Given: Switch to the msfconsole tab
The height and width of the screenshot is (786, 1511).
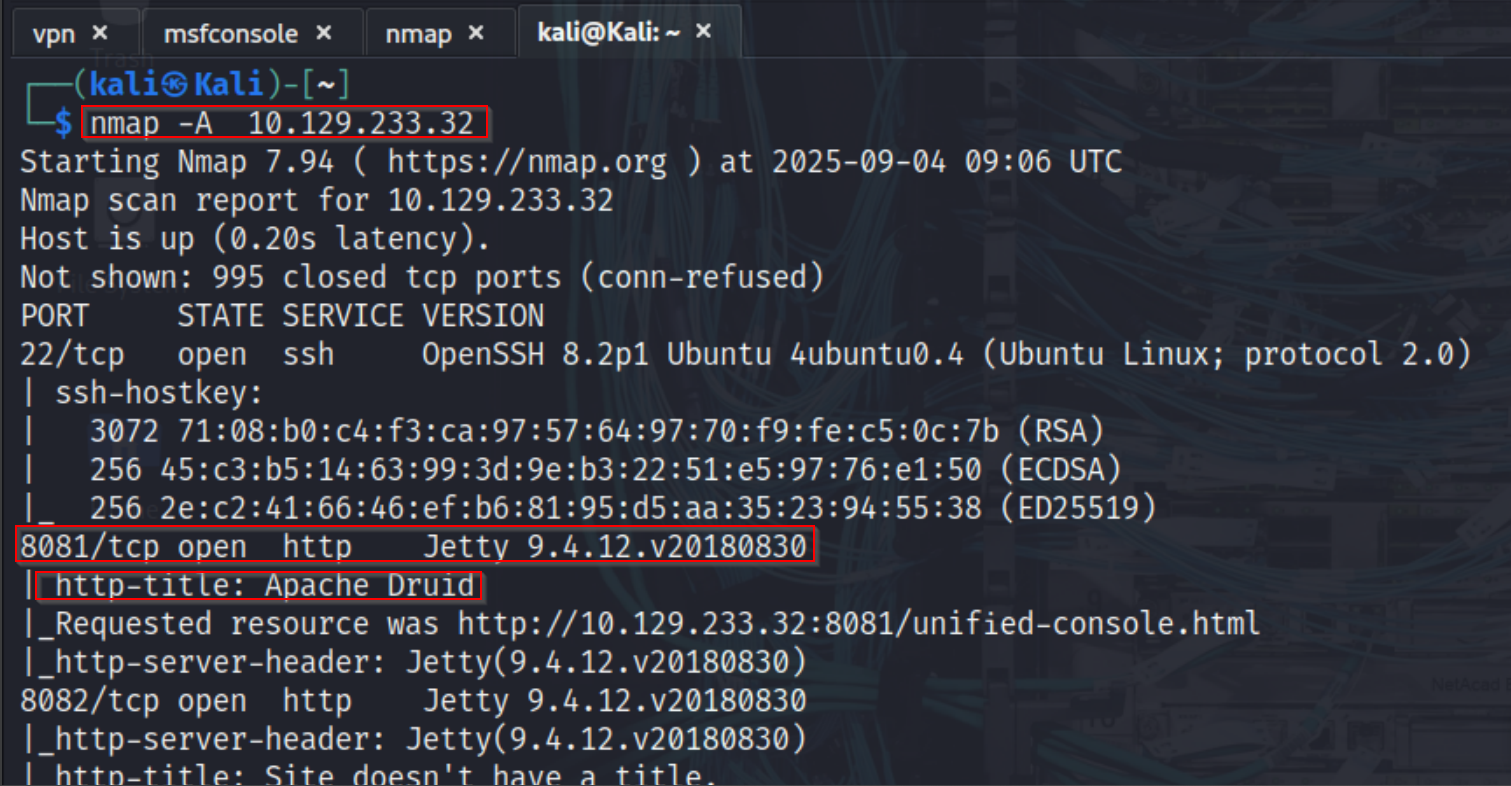Looking at the screenshot, I should coord(230,32).
